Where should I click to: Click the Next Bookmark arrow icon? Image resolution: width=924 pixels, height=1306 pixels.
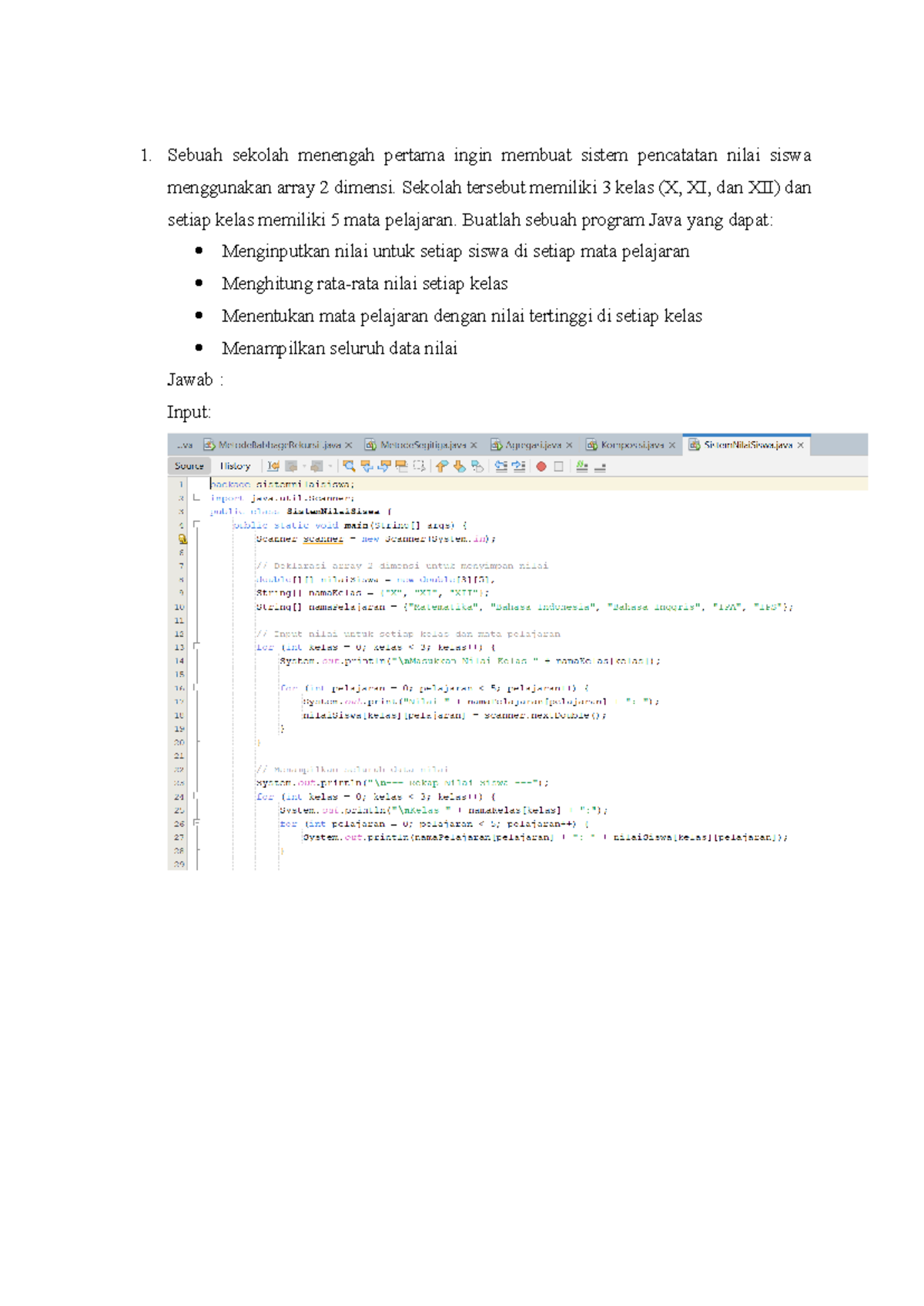click(x=459, y=466)
